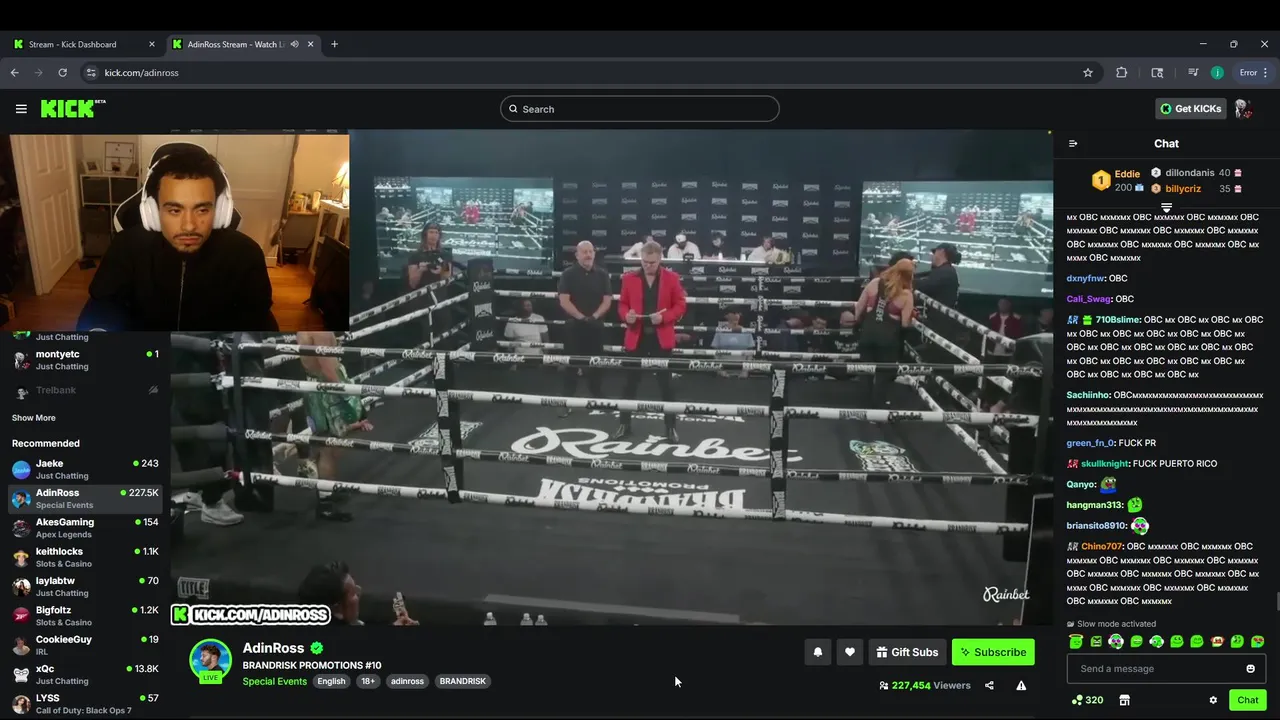
Task: Click username skullknight in chat
Action: 1105,464
